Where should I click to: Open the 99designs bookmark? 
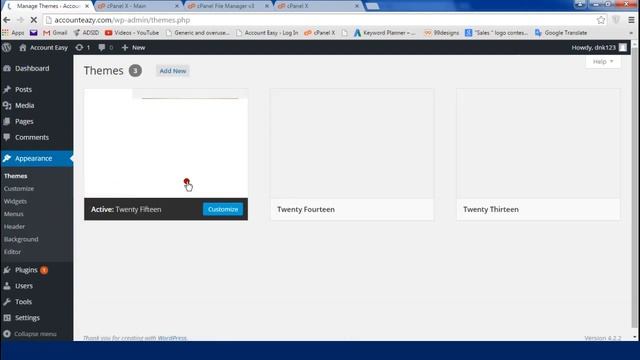coord(442,33)
